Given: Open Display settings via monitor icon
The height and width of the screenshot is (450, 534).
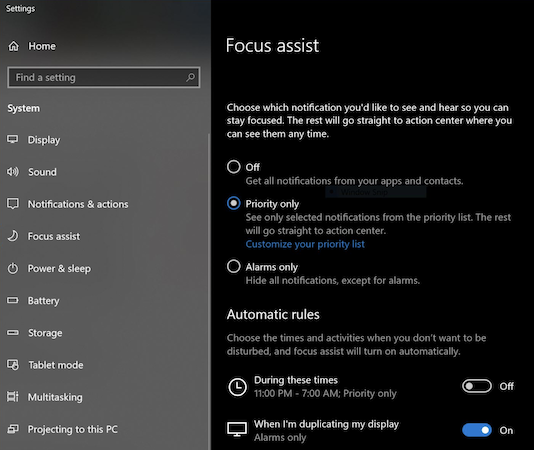Looking at the screenshot, I should tap(13, 139).
